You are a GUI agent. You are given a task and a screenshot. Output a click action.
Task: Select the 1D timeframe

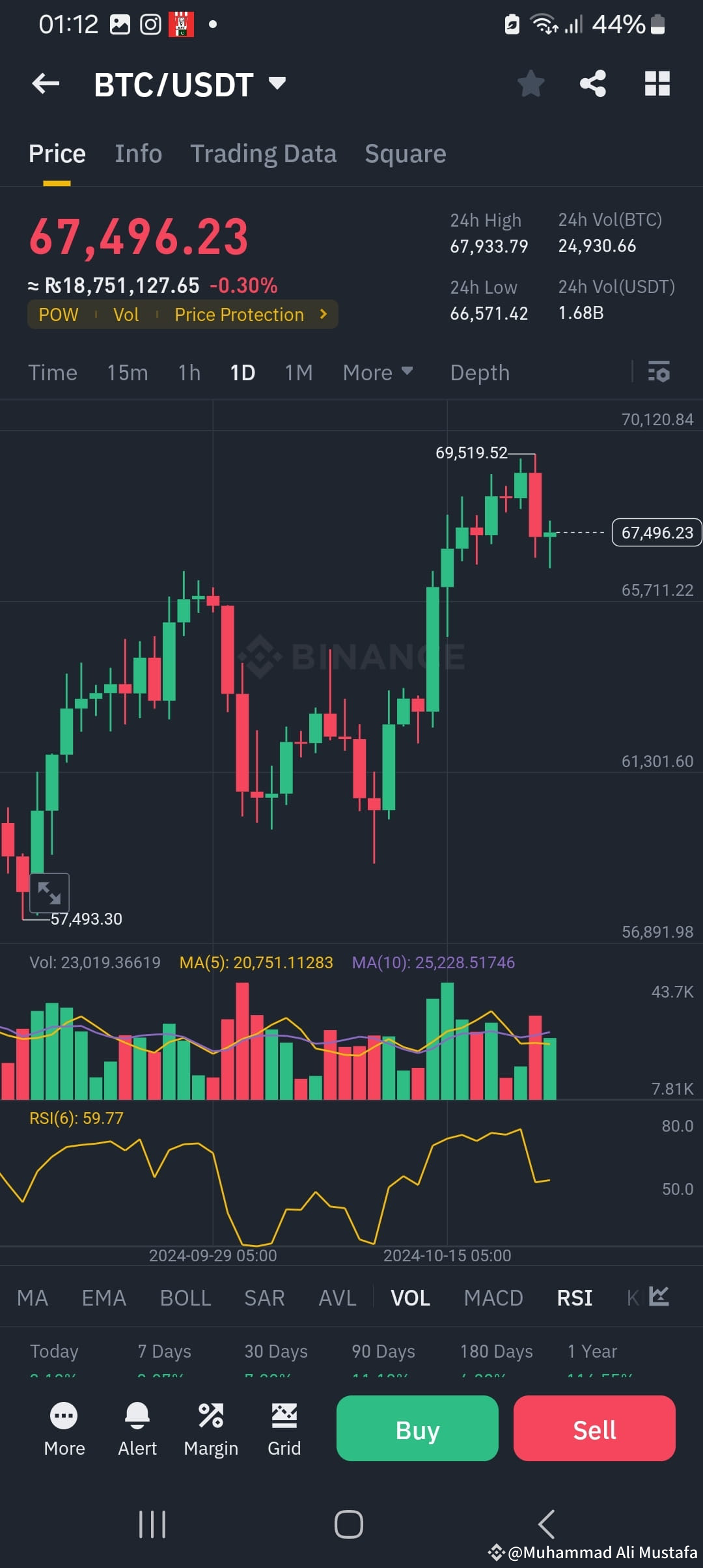(x=241, y=372)
